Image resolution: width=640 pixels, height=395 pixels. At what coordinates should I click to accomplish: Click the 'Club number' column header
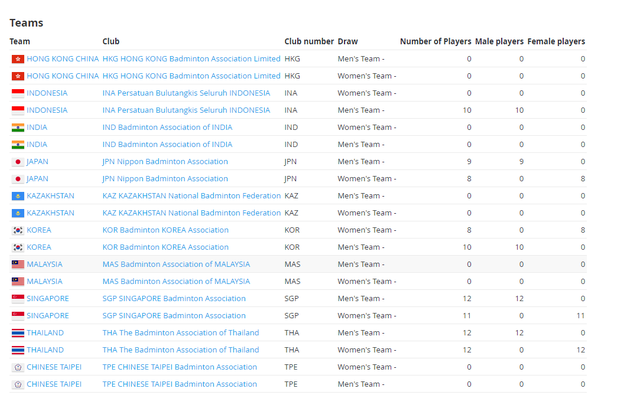click(x=309, y=42)
